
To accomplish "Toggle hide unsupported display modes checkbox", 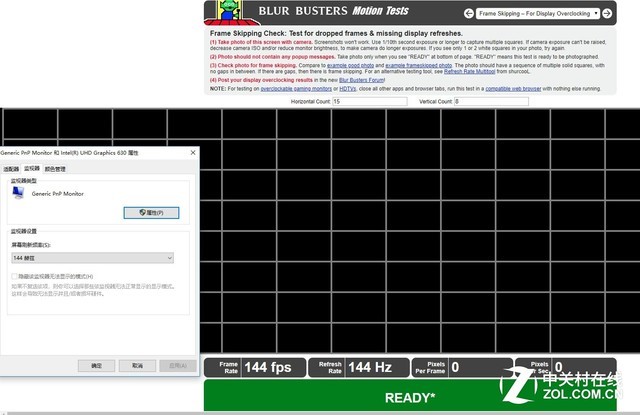I will (x=14, y=276).
